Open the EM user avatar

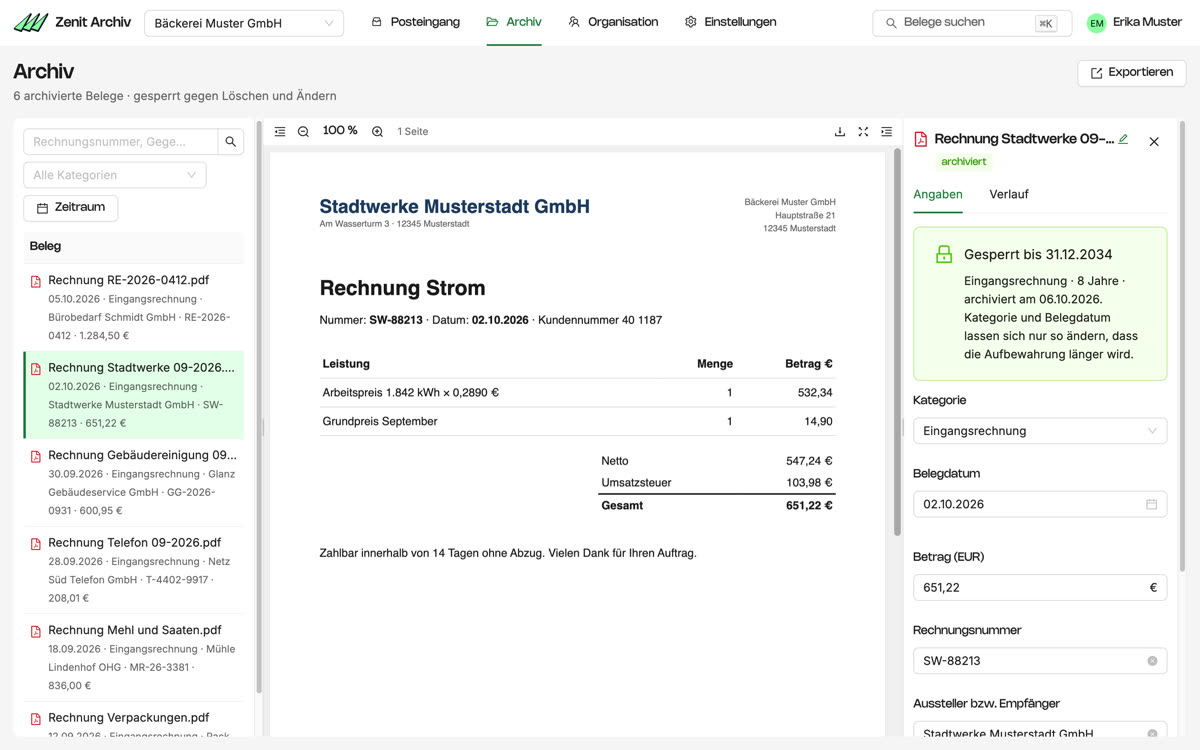coord(1097,23)
